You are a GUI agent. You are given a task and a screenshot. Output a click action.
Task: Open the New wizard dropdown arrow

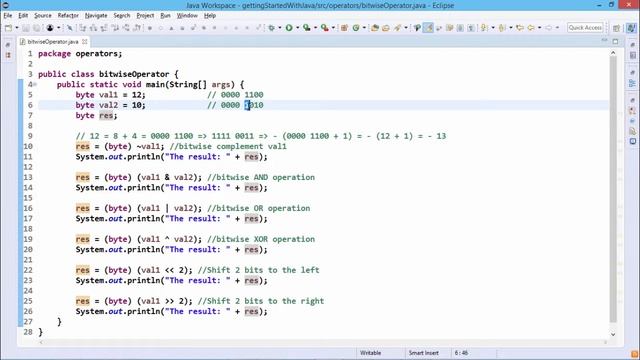click(17, 28)
